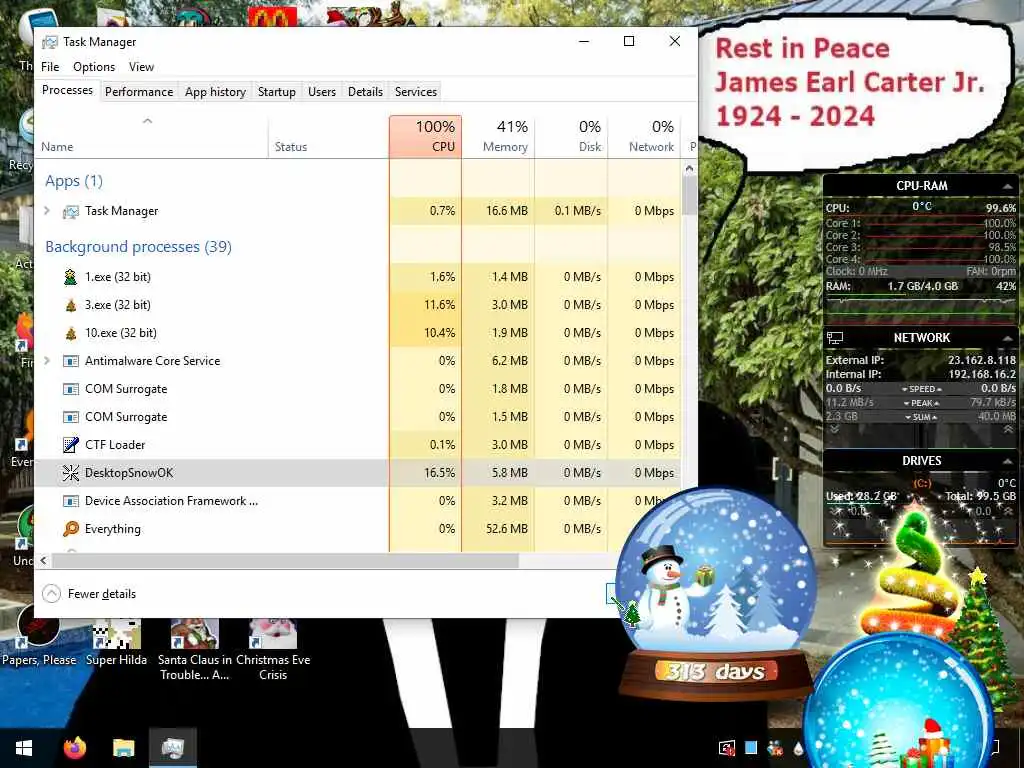1024x768 pixels.
Task: Click the 3.exe process icon
Action: 71,305
